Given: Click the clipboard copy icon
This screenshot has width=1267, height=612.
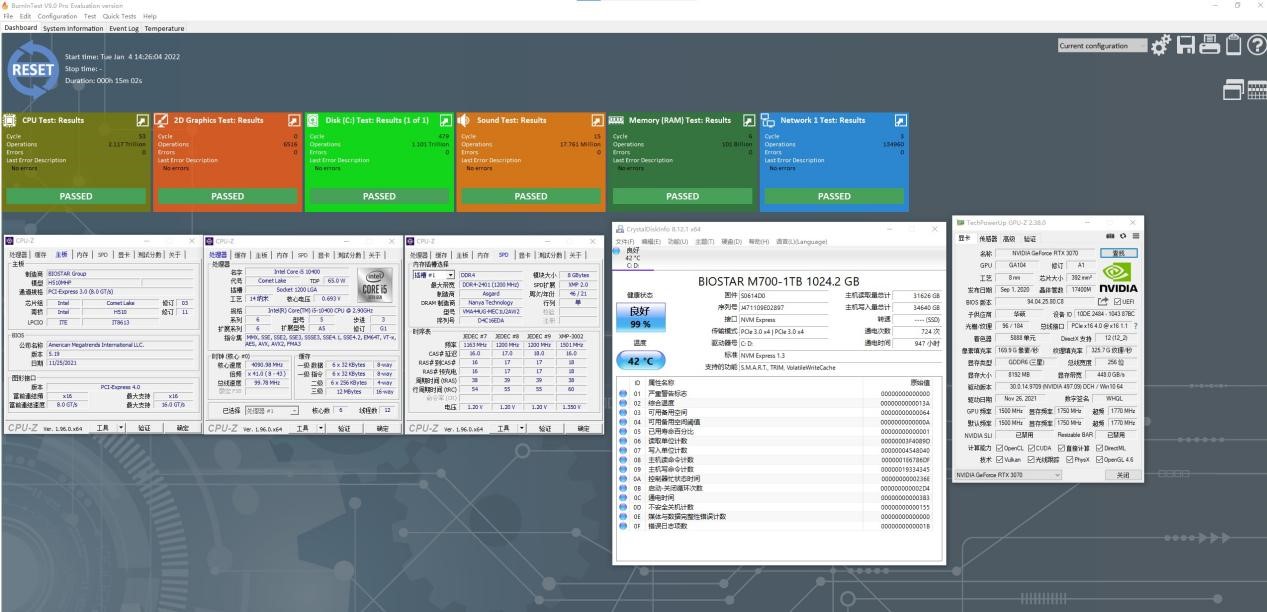Looking at the screenshot, I should pyautogui.click(x=1233, y=45).
